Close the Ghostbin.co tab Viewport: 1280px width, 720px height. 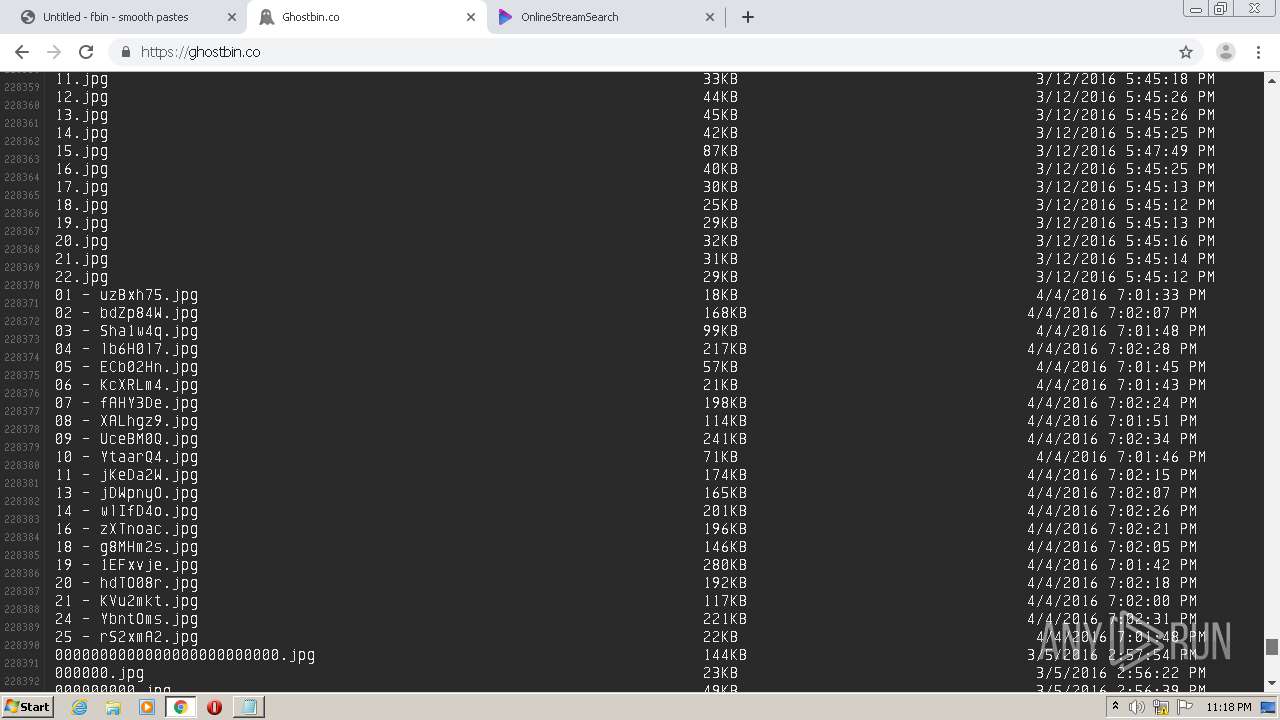471,17
